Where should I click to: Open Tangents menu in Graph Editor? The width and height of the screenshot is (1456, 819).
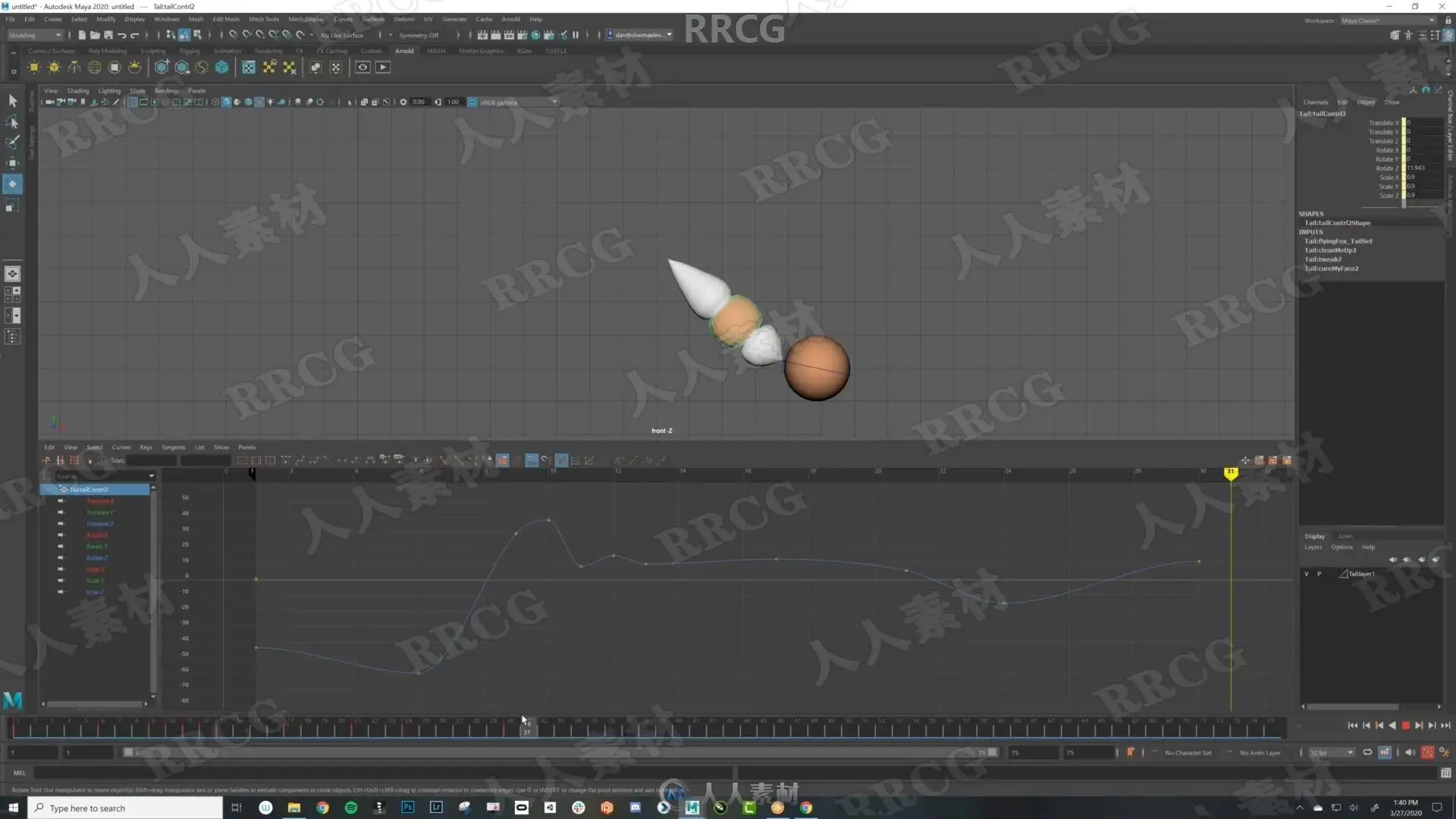coord(173,447)
